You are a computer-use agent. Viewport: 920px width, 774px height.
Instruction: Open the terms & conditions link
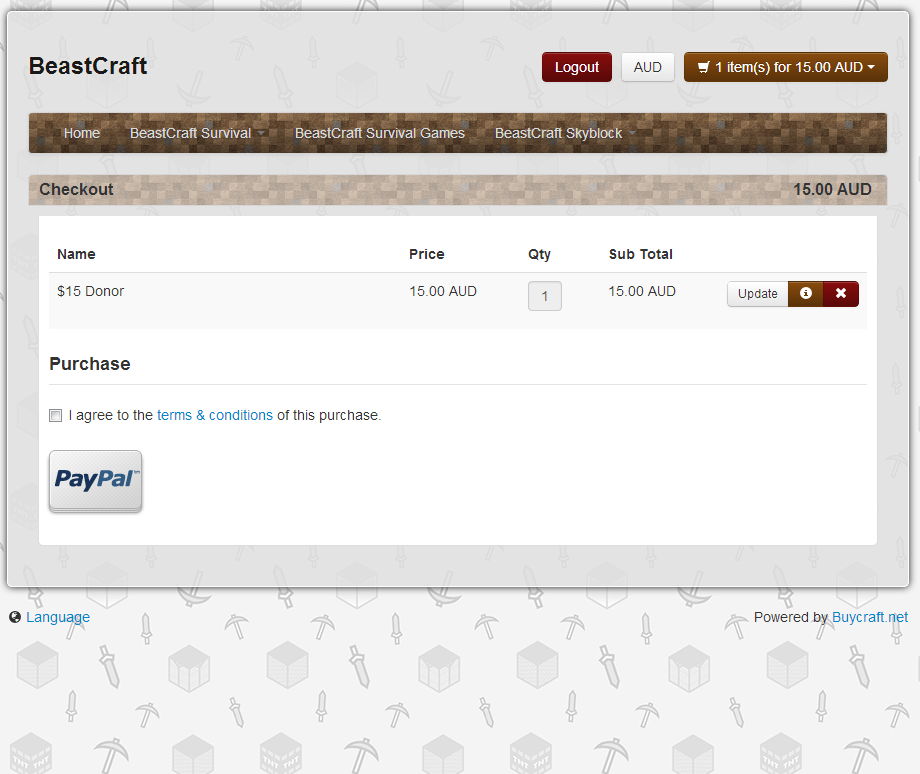[x=215, y=415]
